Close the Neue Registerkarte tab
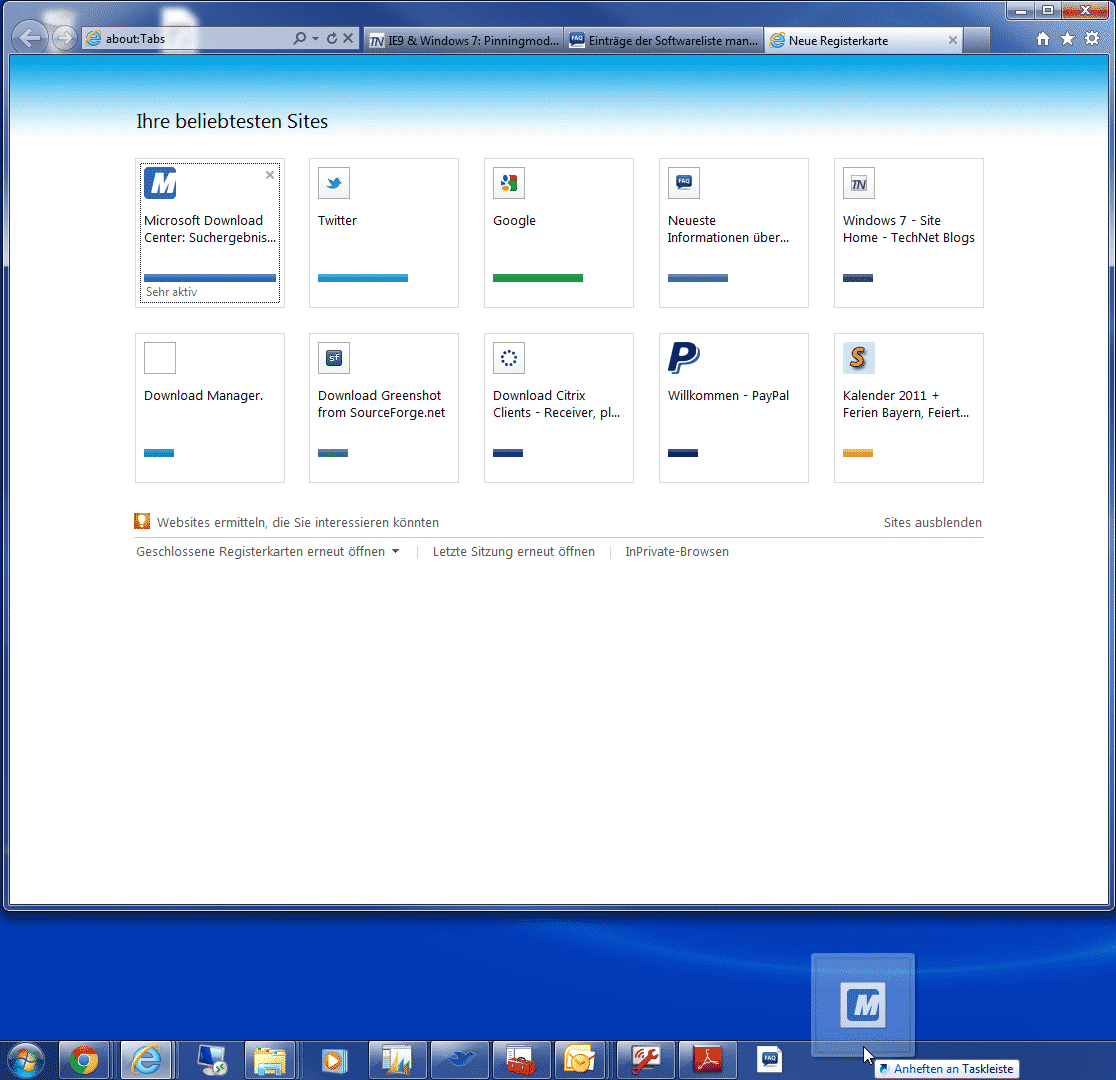This screenshot has width=1116, height=1080. point(952,41)
